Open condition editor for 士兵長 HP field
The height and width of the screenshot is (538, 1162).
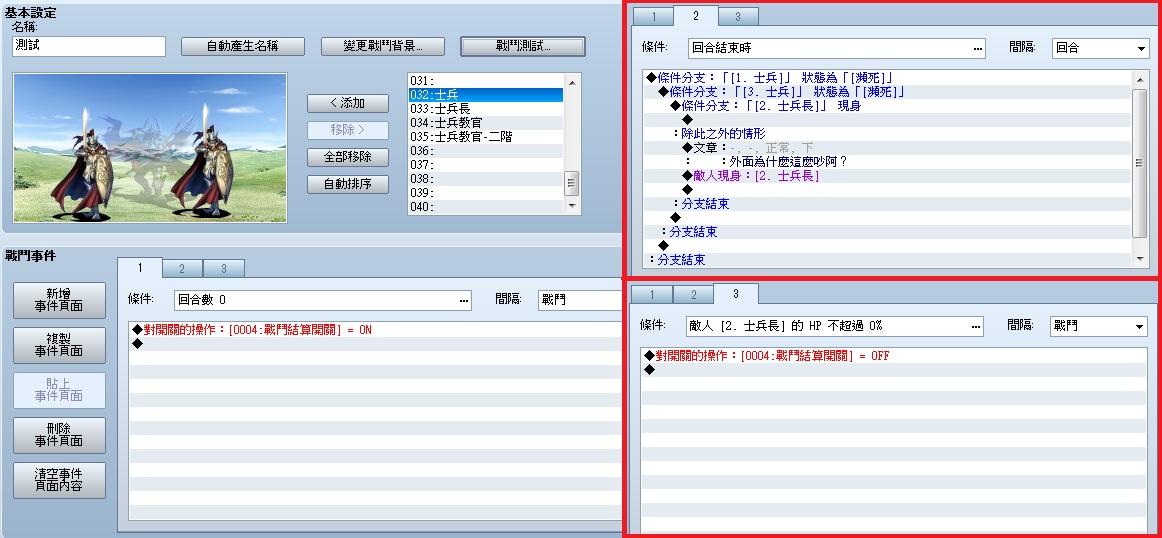click(x=977, y=326)
